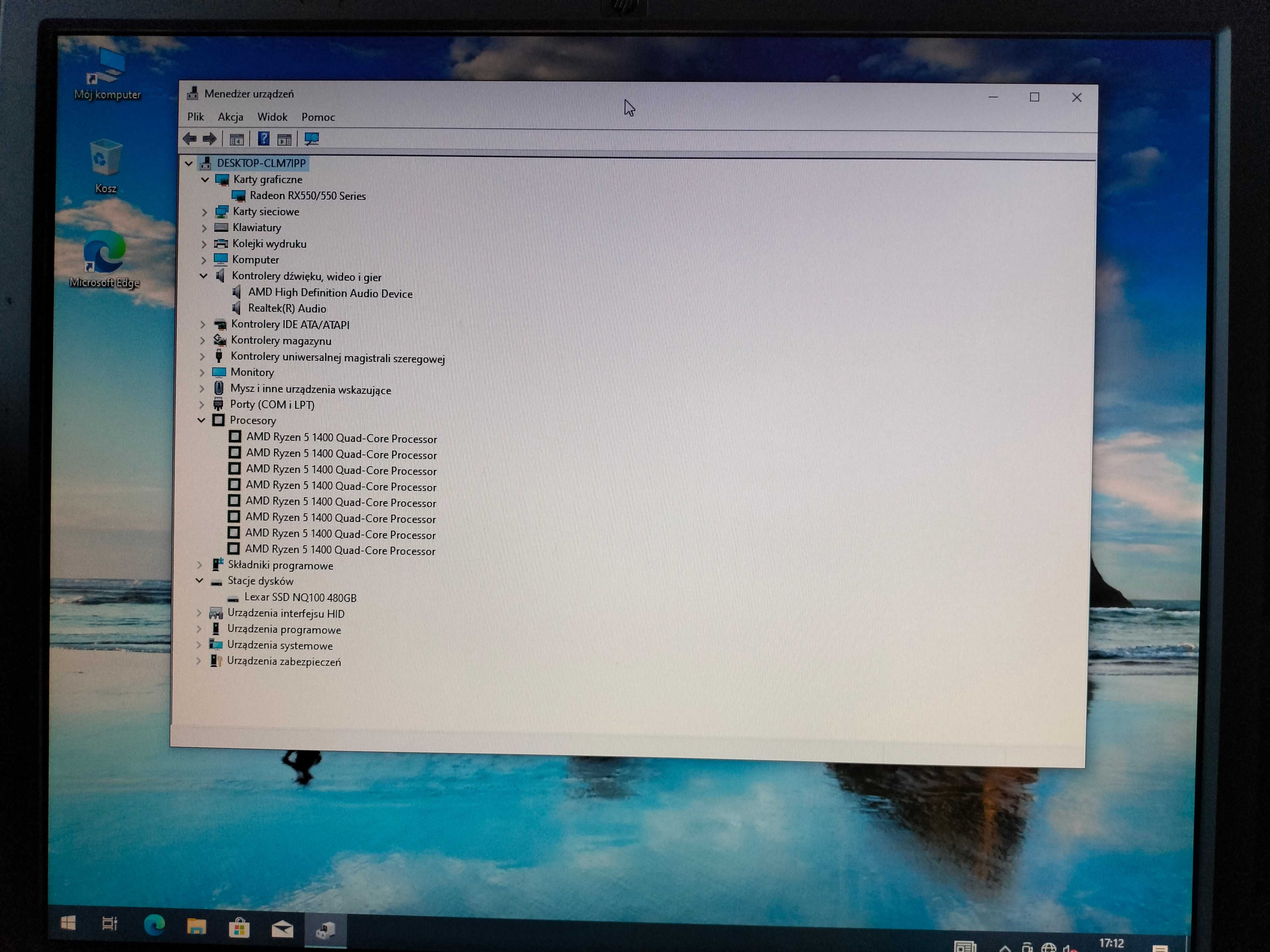Open the Widok menu

272,117
